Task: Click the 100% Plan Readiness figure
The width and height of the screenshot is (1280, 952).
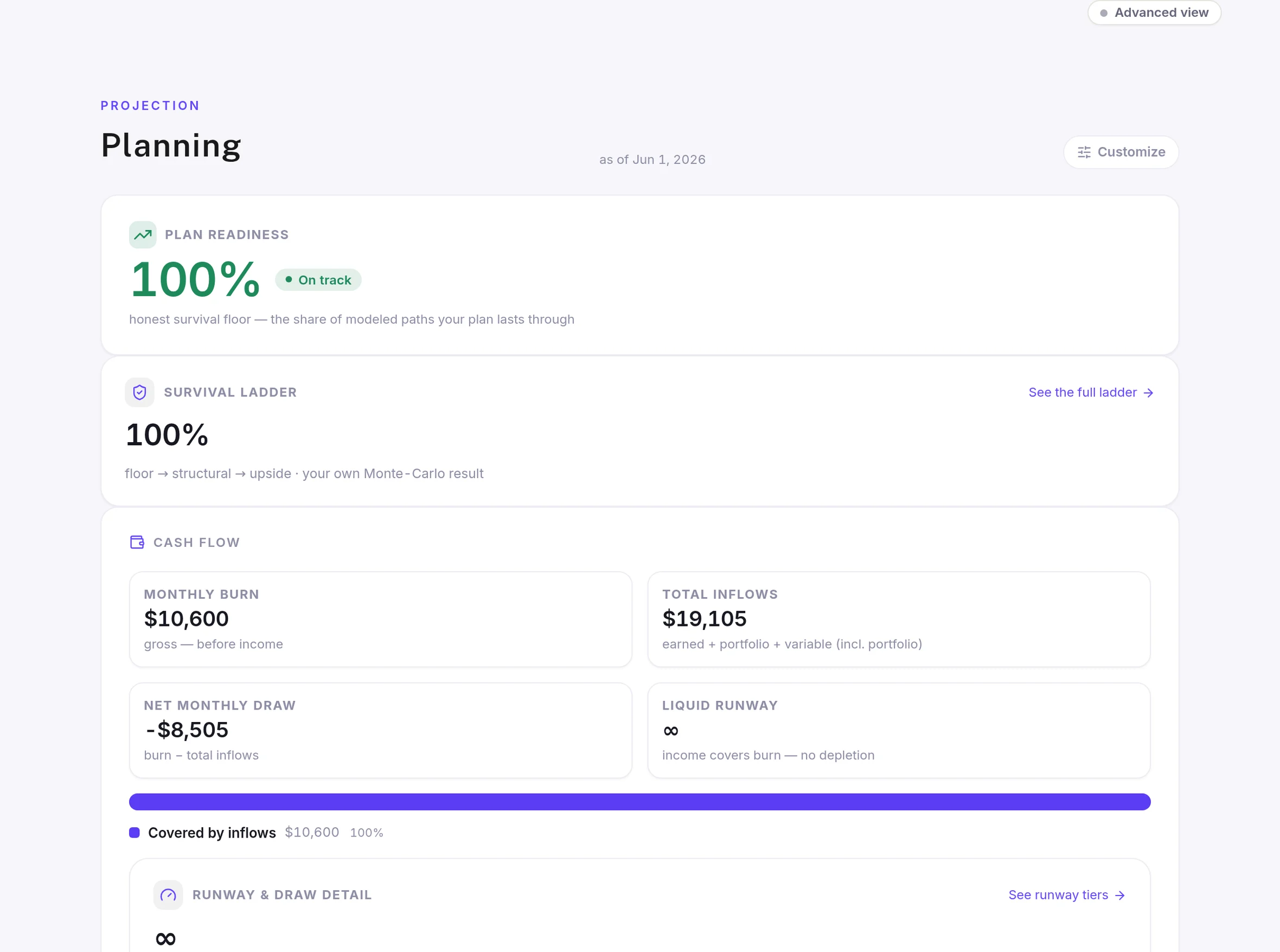Action: coord(195,279)
